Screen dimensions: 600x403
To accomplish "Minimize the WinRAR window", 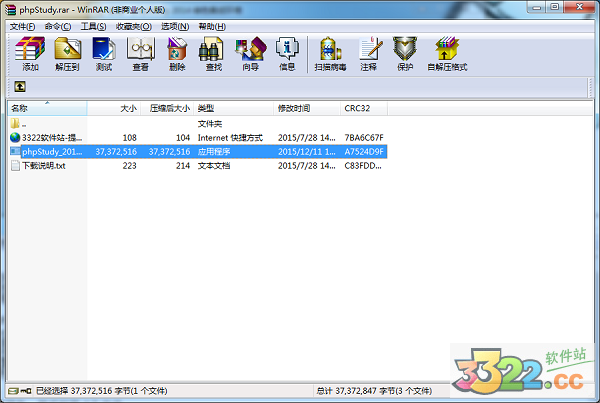I will [x=536, y=7].
